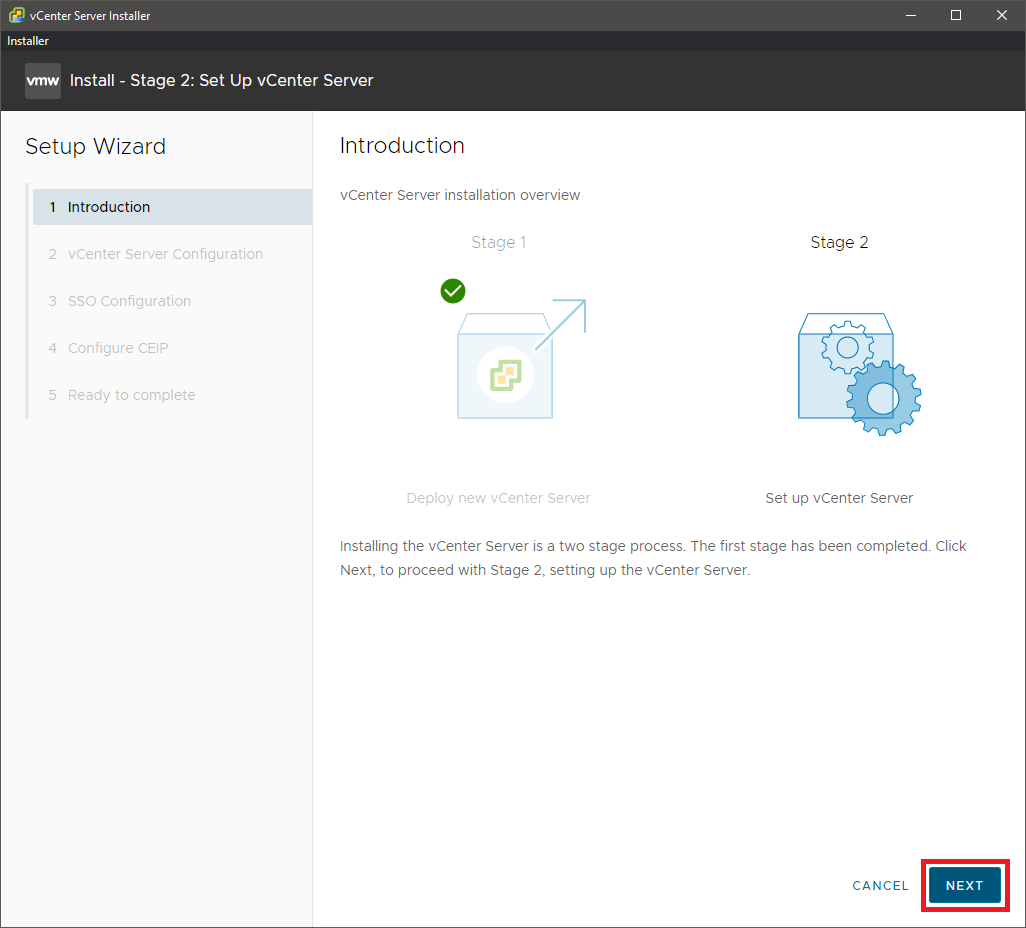Click the vCenter Server Installer title bar icon
This screenshot has width=1026, height=928.
[16, 15]
